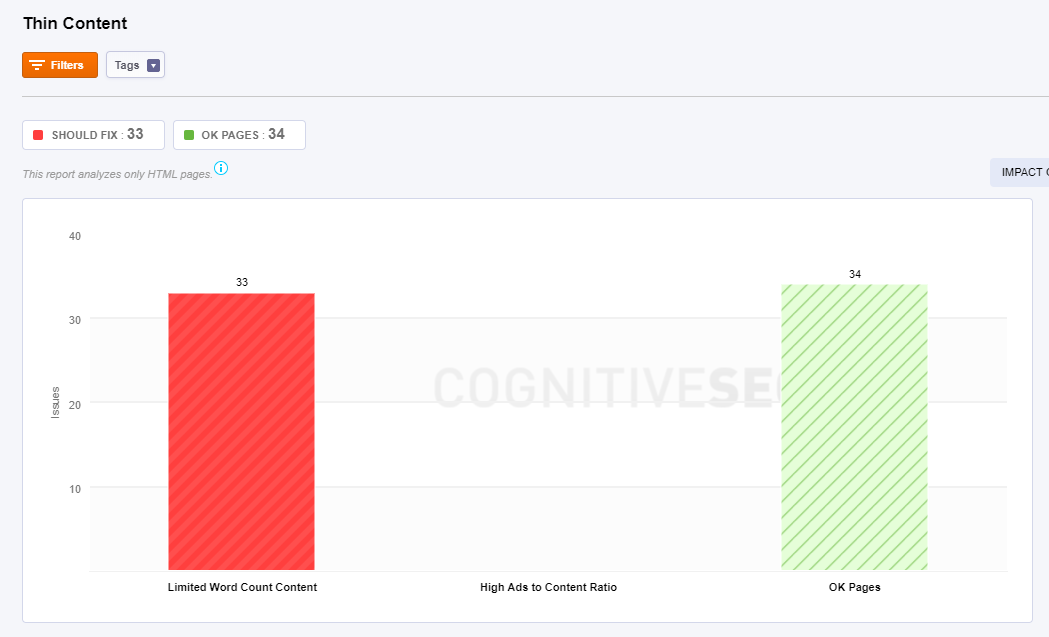Toggle the OK PAGES : 34 legend item
Viewport: 1049px width, 637px height.
click(x=239, y=135)
